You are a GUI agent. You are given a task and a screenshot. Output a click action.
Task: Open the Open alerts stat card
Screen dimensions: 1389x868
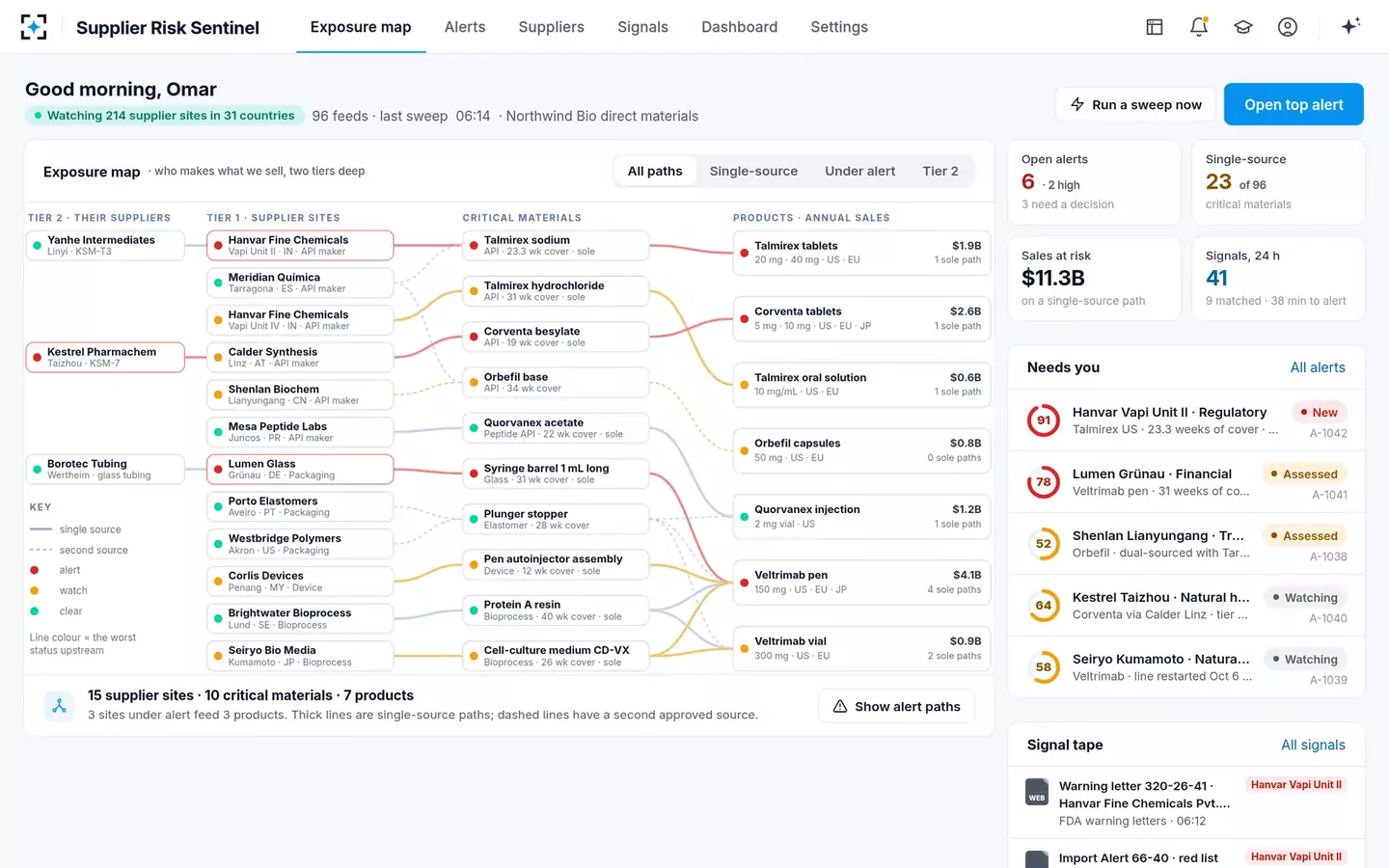click(1095, 182)
